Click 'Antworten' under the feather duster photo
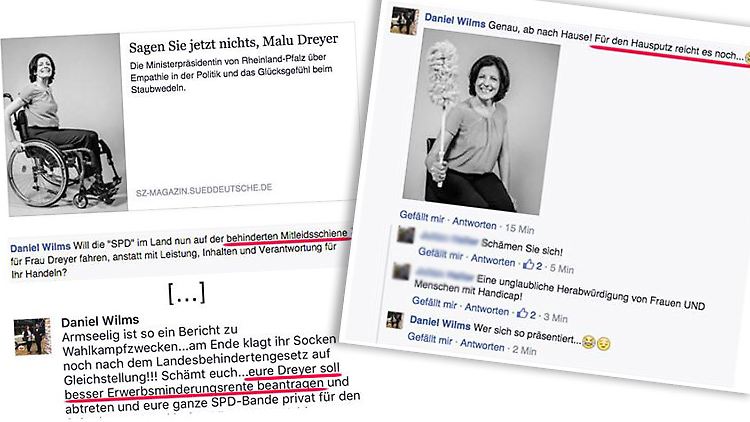 (x=474, y=223)
